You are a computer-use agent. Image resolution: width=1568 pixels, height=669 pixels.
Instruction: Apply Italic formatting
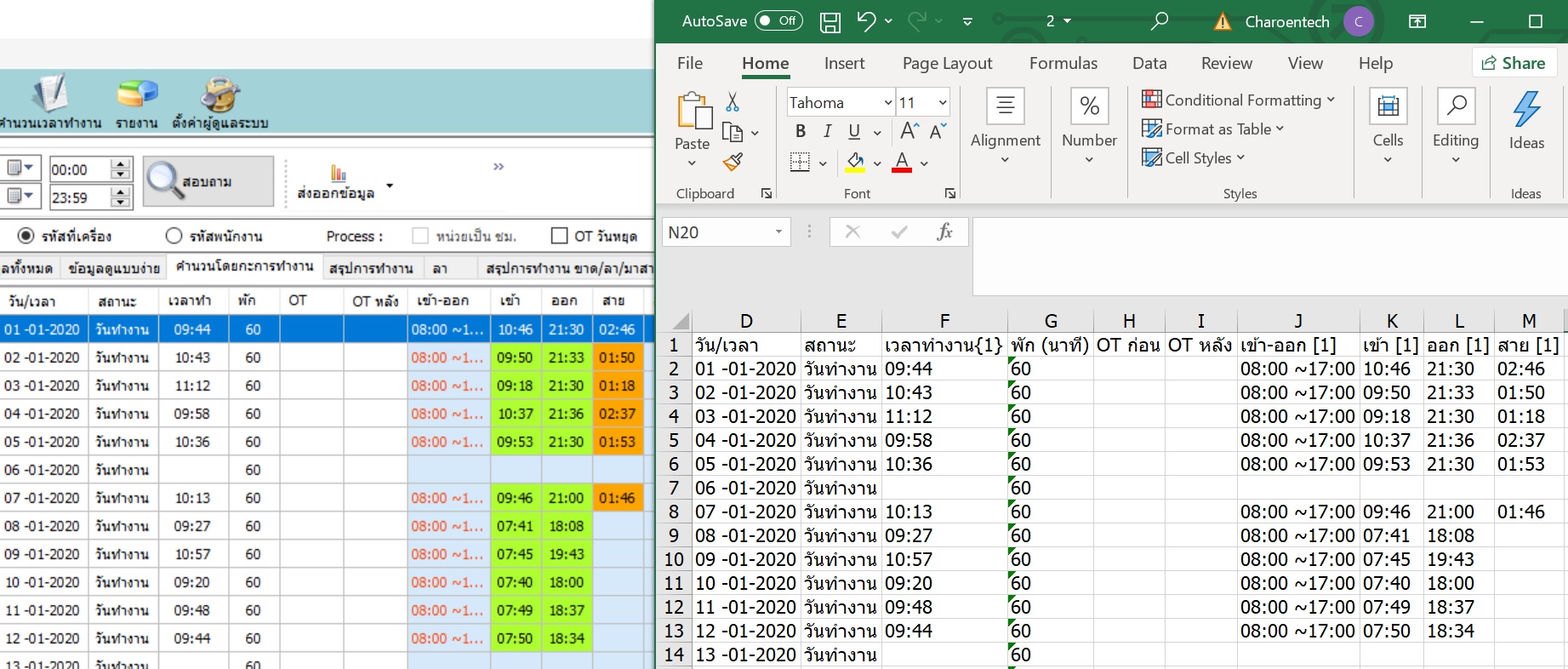point(827,131)
